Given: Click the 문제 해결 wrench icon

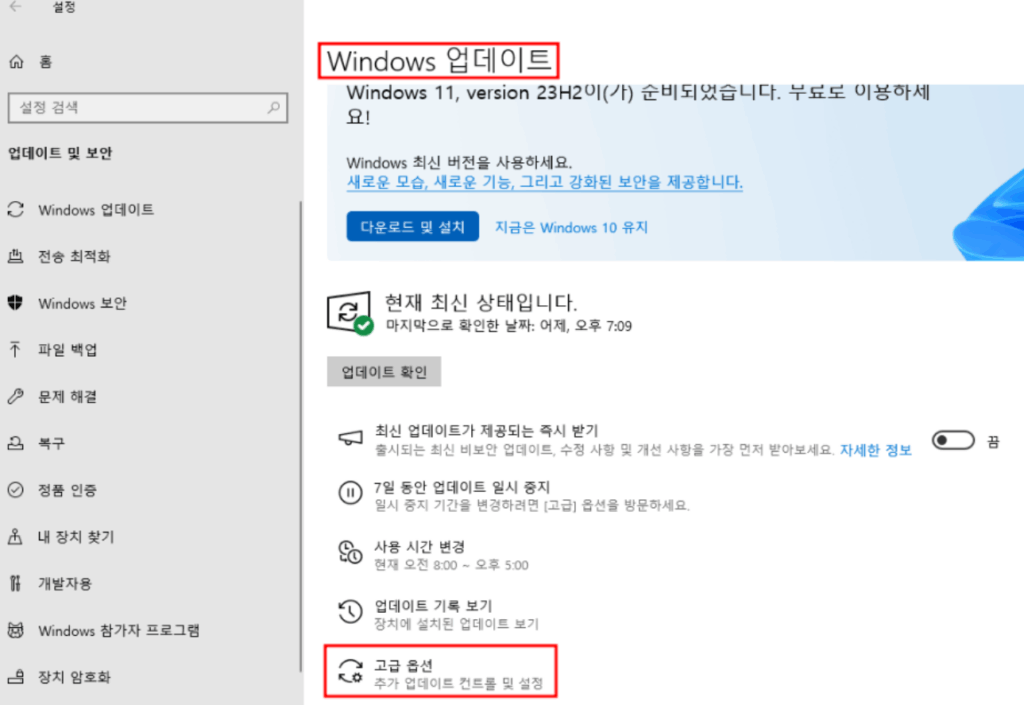Looking at the screenshot, I should [x=16, y=396].
